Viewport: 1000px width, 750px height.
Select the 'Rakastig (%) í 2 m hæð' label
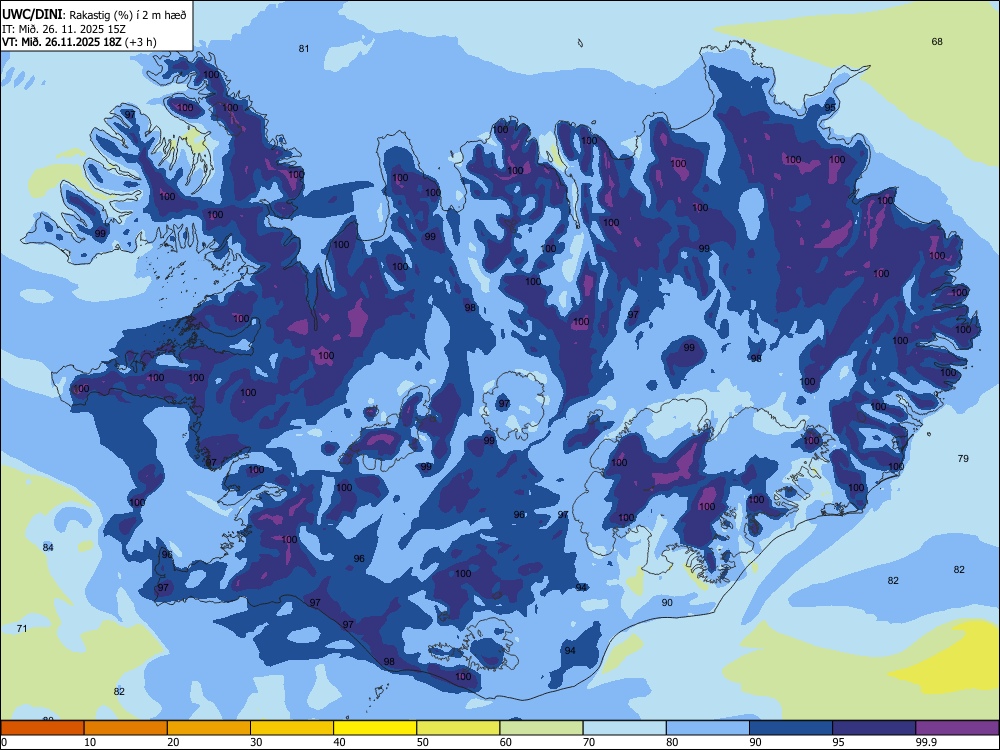[x=128, y=15]
